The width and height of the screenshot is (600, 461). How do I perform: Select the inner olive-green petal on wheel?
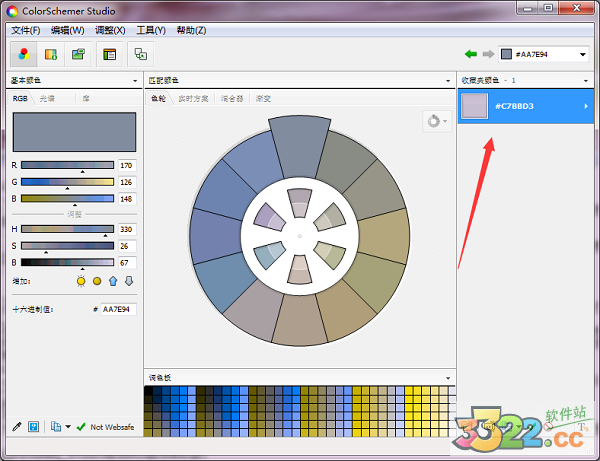click(329, 255)
